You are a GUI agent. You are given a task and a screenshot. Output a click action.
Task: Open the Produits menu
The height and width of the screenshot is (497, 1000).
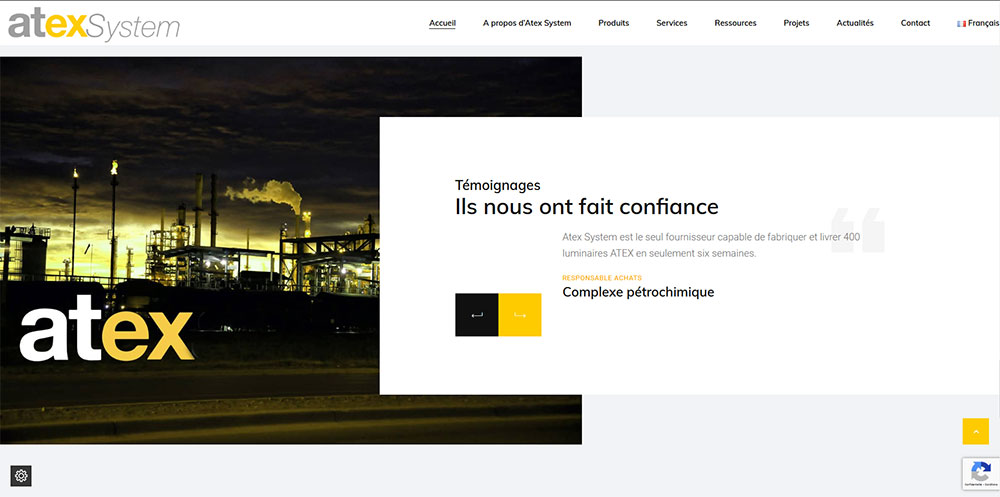[x=614, y=23]
